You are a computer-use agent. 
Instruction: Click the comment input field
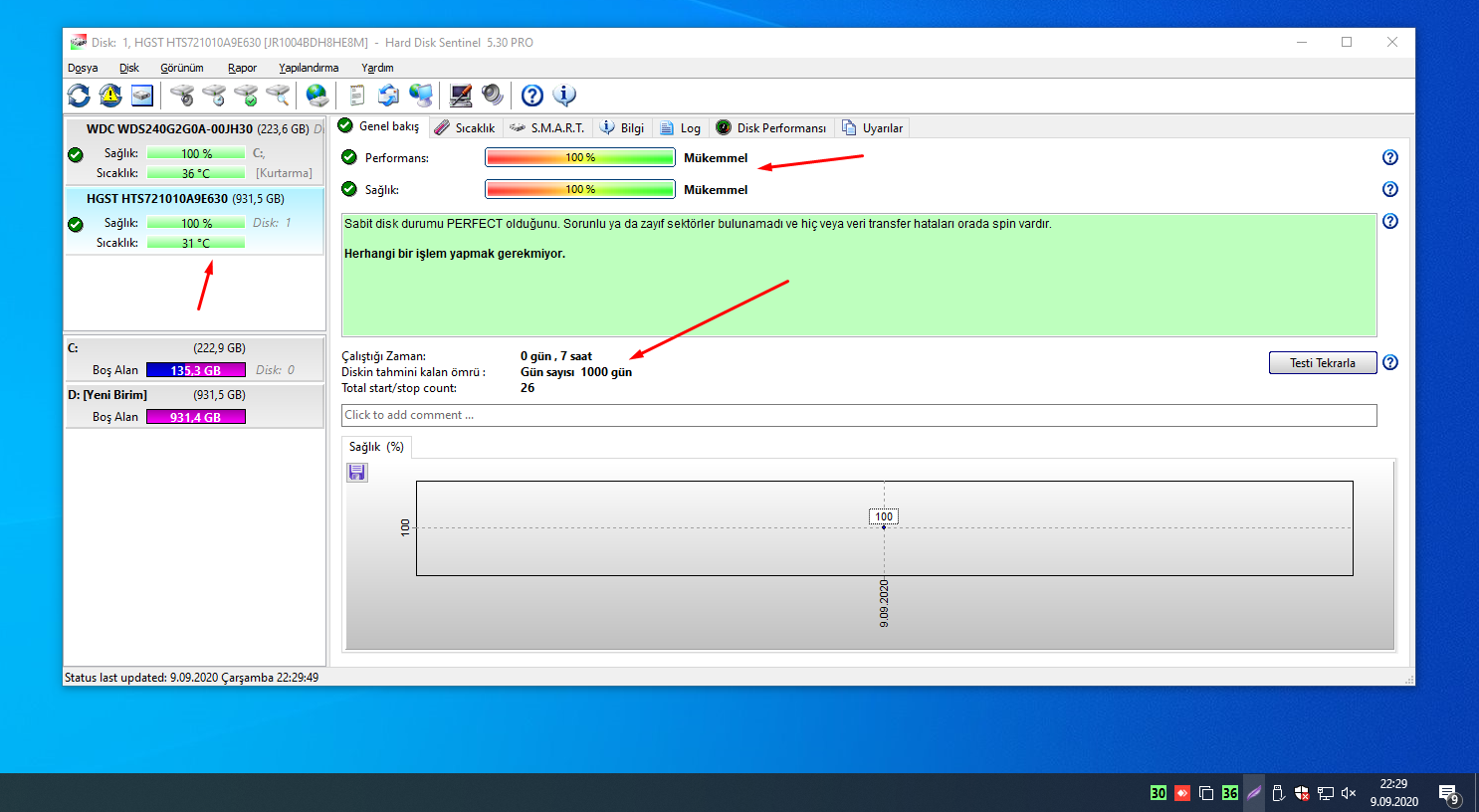[859, 415]
